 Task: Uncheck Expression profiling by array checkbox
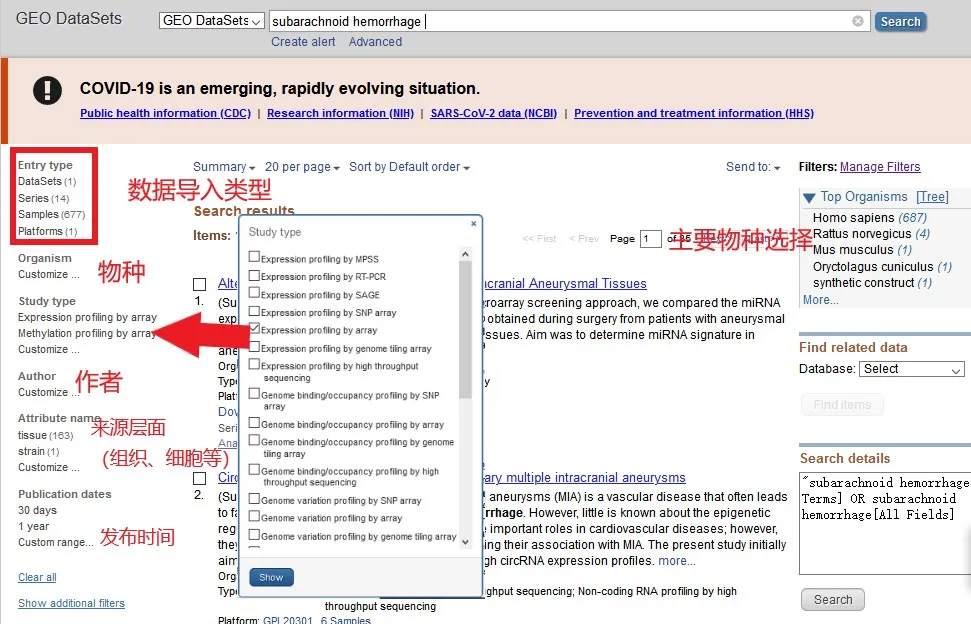pos(254,329)
